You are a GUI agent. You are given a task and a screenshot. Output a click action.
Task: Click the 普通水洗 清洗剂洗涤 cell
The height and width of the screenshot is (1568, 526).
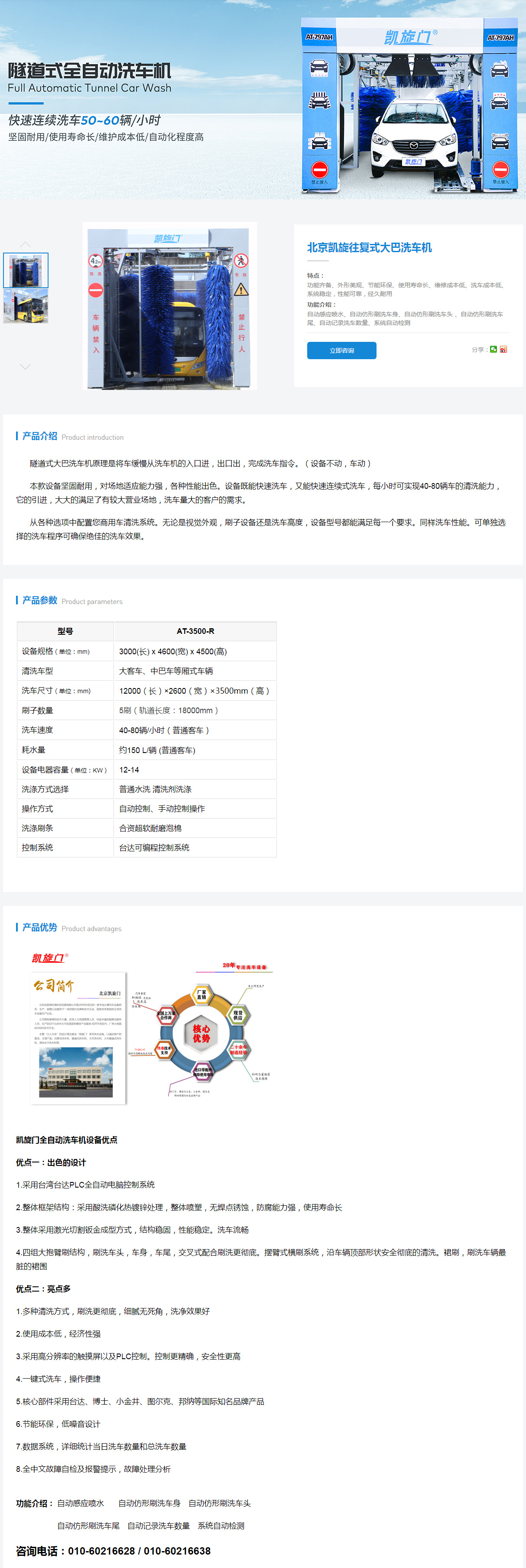pos(195,789)
